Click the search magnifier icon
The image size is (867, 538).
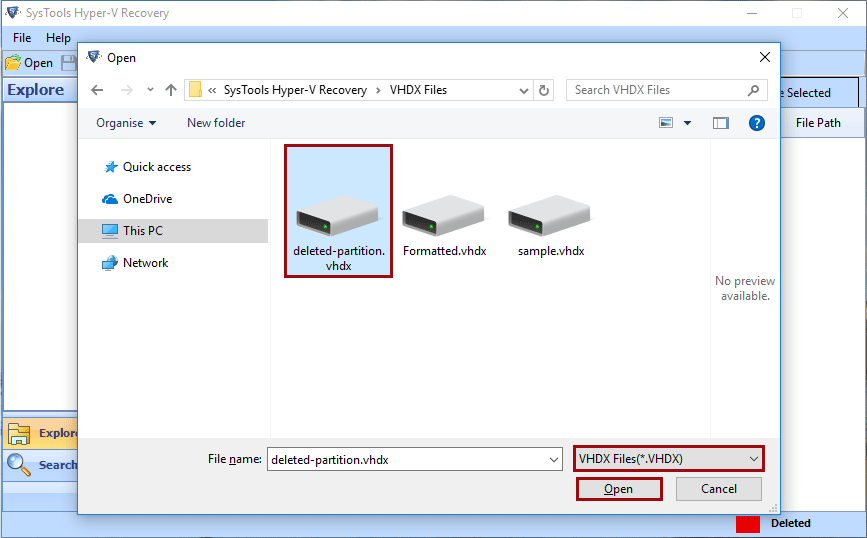[x=753, y=90]
